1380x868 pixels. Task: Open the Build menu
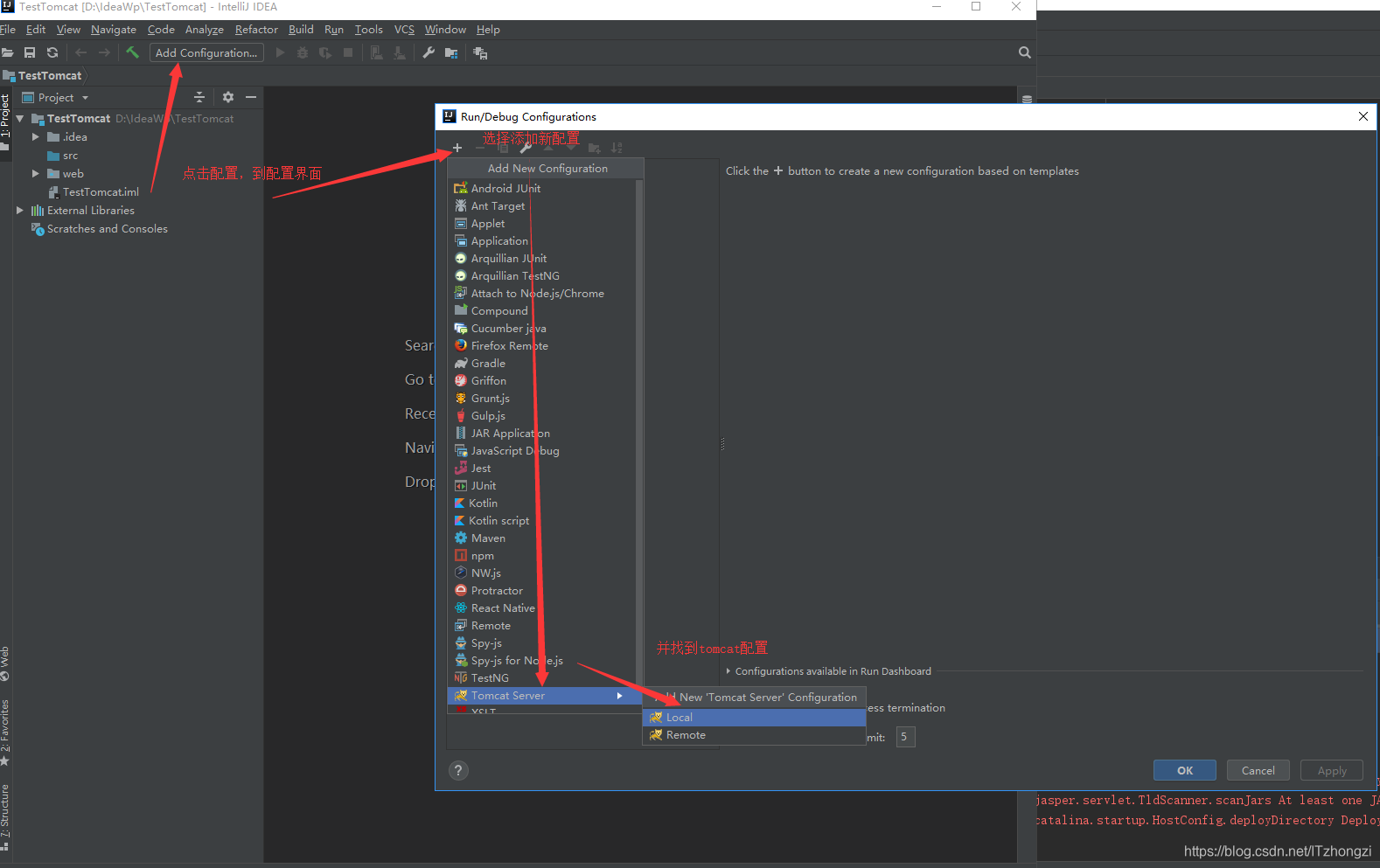pyautogui.click(x=301, y=29)
